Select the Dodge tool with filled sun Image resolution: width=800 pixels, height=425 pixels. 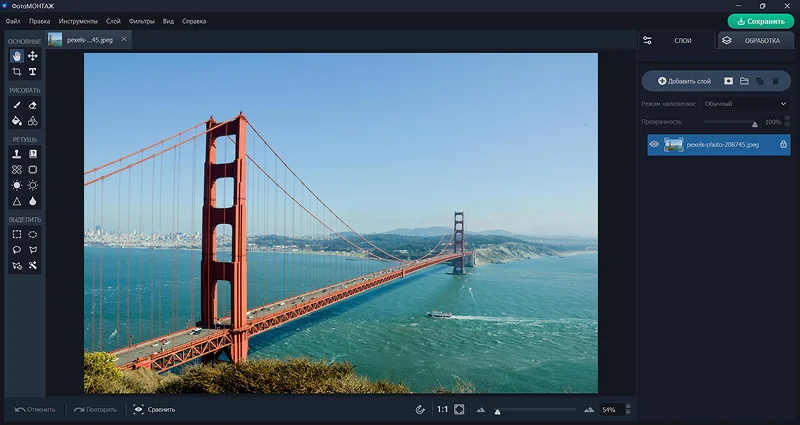pyautogui.click(x=17, y=185)
